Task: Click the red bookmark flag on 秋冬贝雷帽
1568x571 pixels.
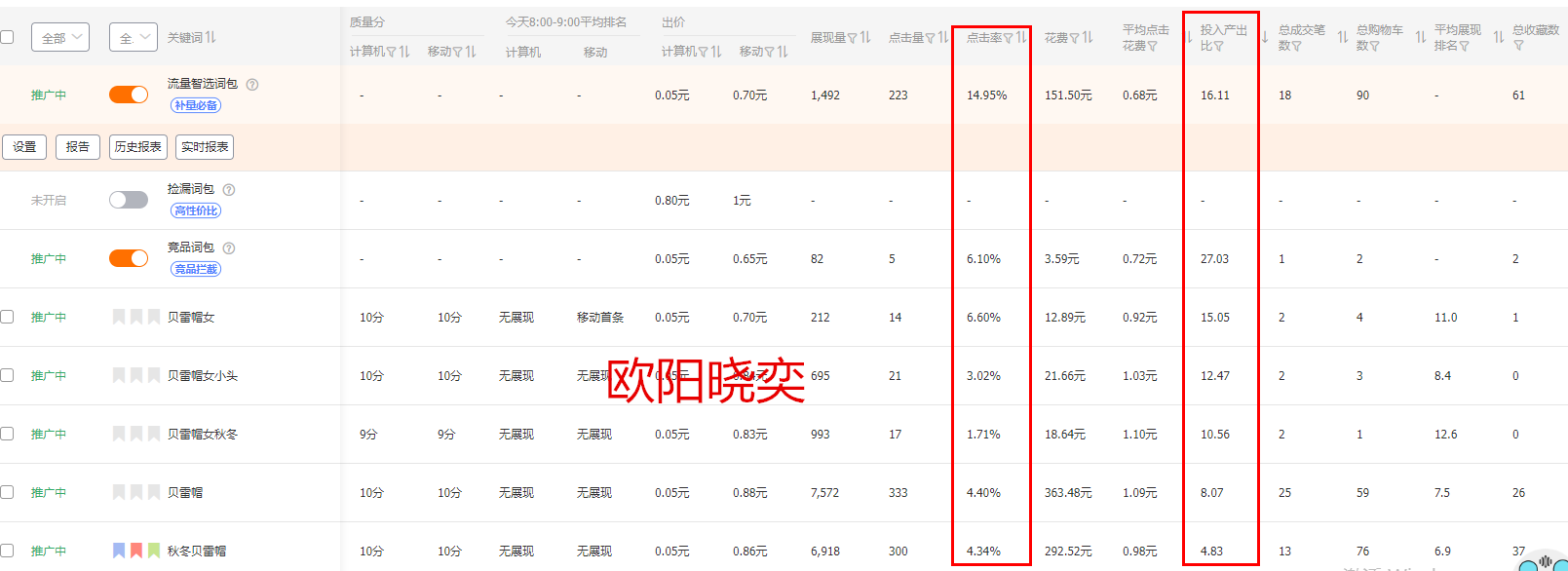Action: (x=136, y=551)
